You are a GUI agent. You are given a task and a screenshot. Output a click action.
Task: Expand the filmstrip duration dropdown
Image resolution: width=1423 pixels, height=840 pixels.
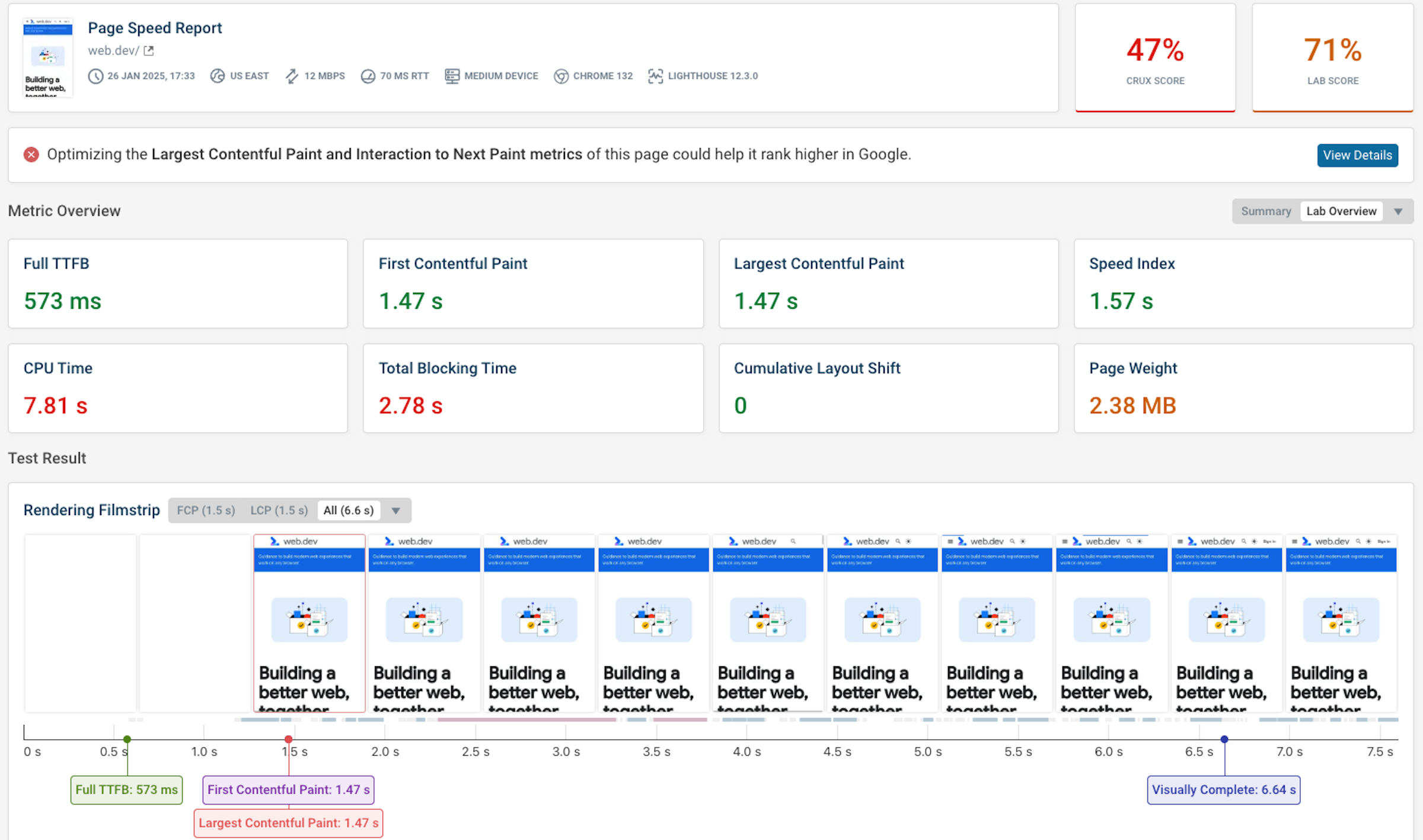coord(396,510)
